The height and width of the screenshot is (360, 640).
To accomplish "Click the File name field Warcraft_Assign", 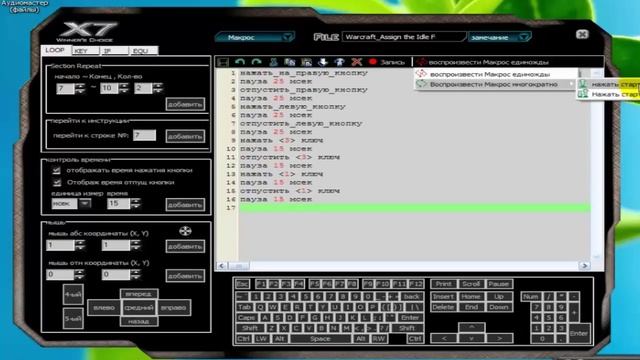I will [403, 37].
